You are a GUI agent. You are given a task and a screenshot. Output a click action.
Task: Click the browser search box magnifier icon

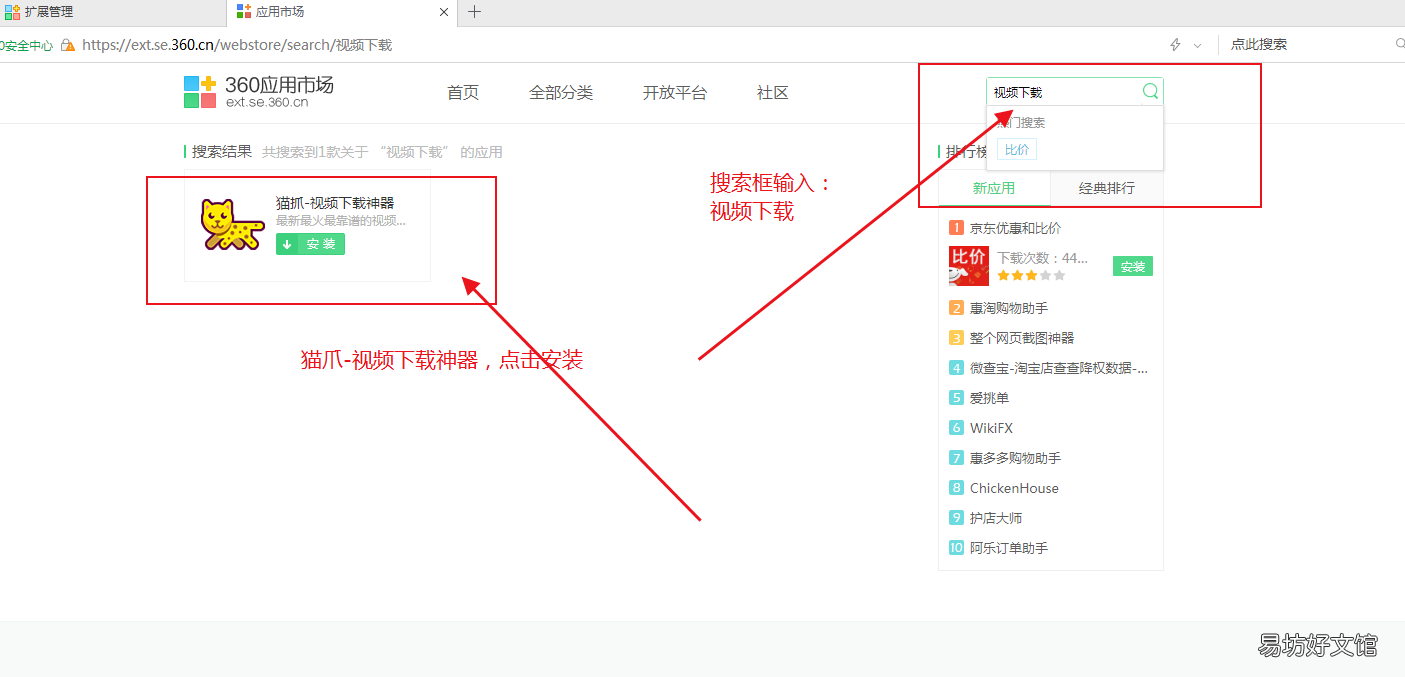point(1399,44)
